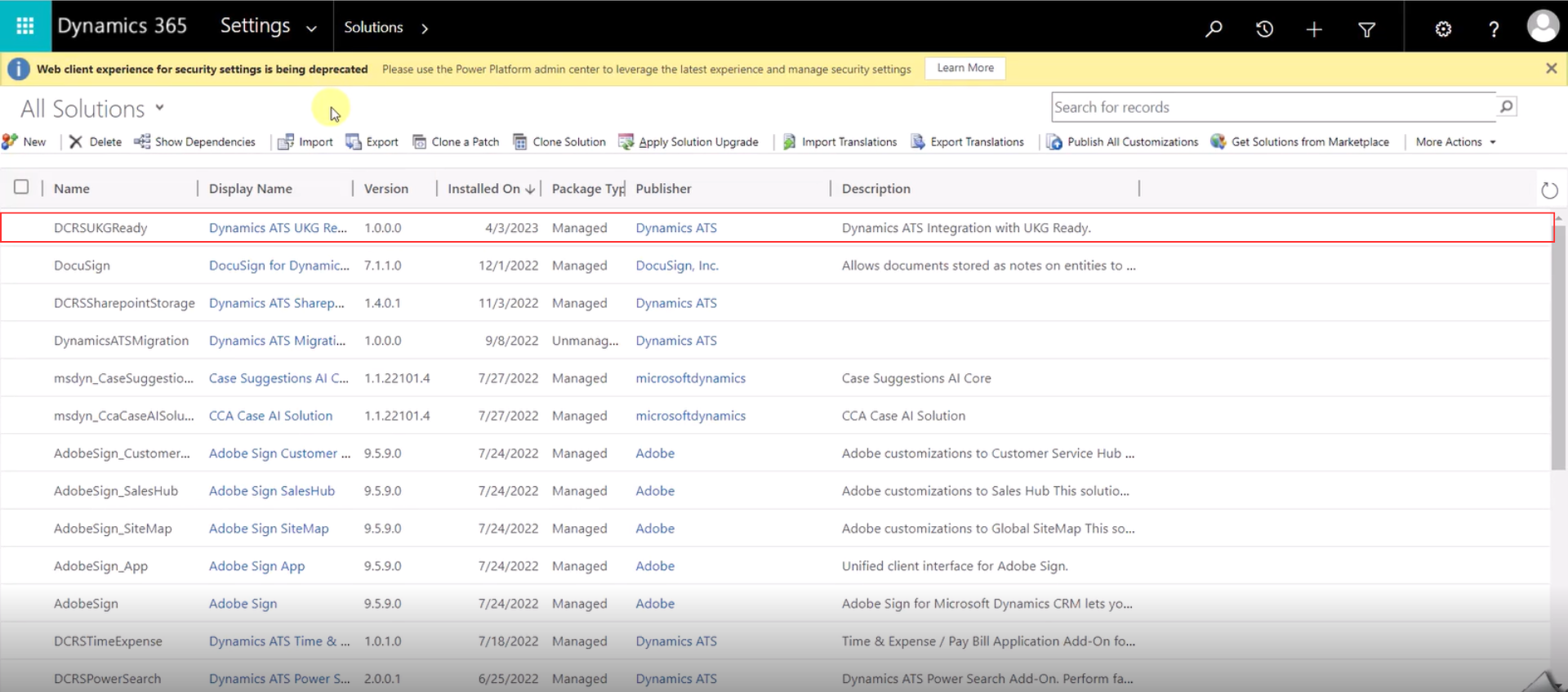Open Adobe publisher in AdobeSign_SalesHub row
The image size is (1568, 692).
point(655,491)
